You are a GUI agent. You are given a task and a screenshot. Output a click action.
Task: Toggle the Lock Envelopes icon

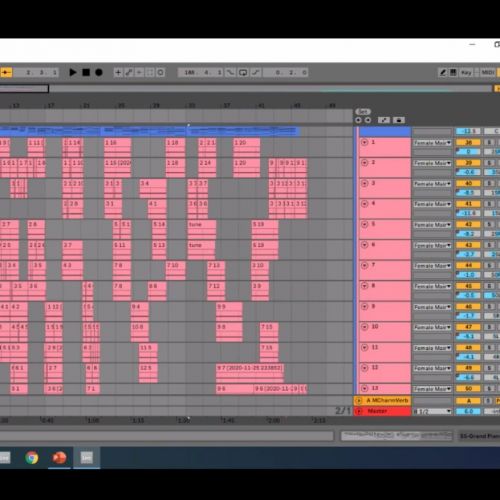point(399,120)
